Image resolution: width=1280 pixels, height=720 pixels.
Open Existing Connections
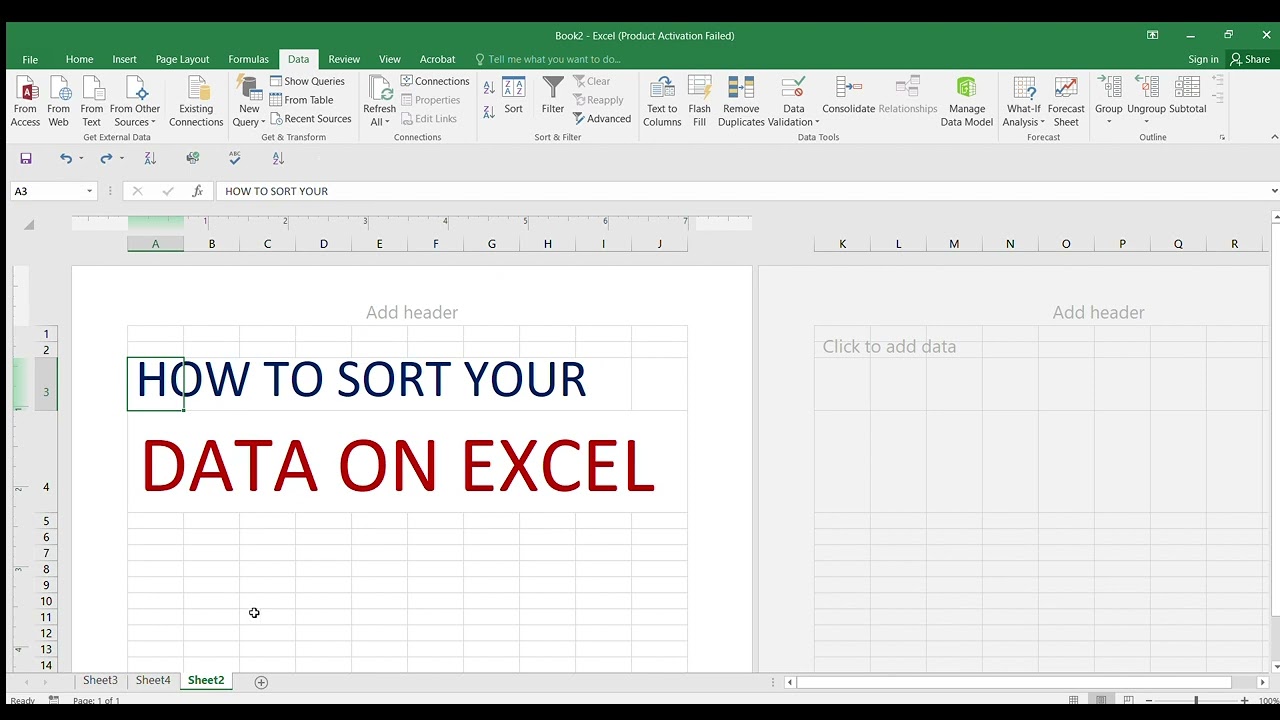pos(196,101)
